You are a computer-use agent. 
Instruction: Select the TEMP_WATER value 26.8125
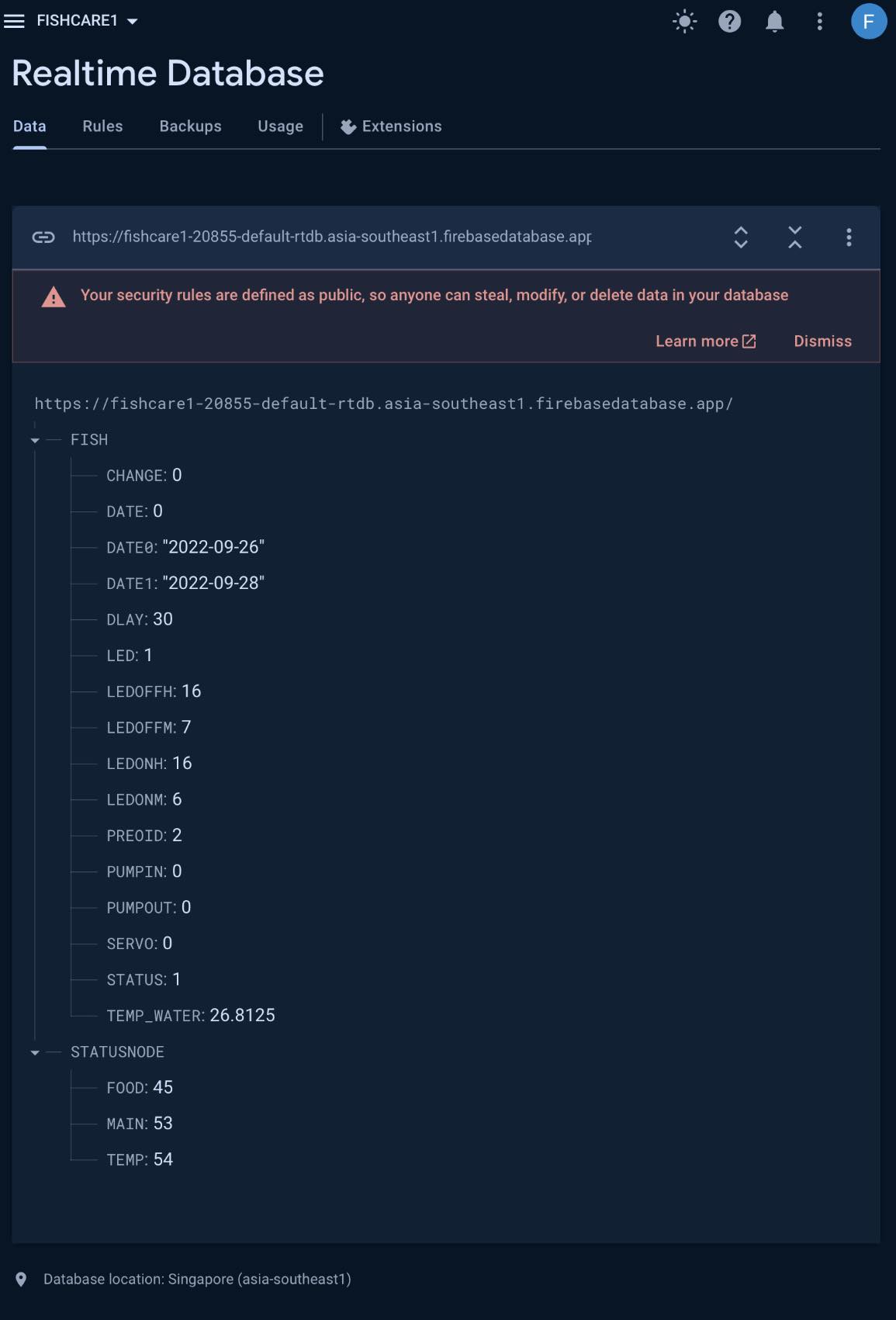tap(242, 1015)
